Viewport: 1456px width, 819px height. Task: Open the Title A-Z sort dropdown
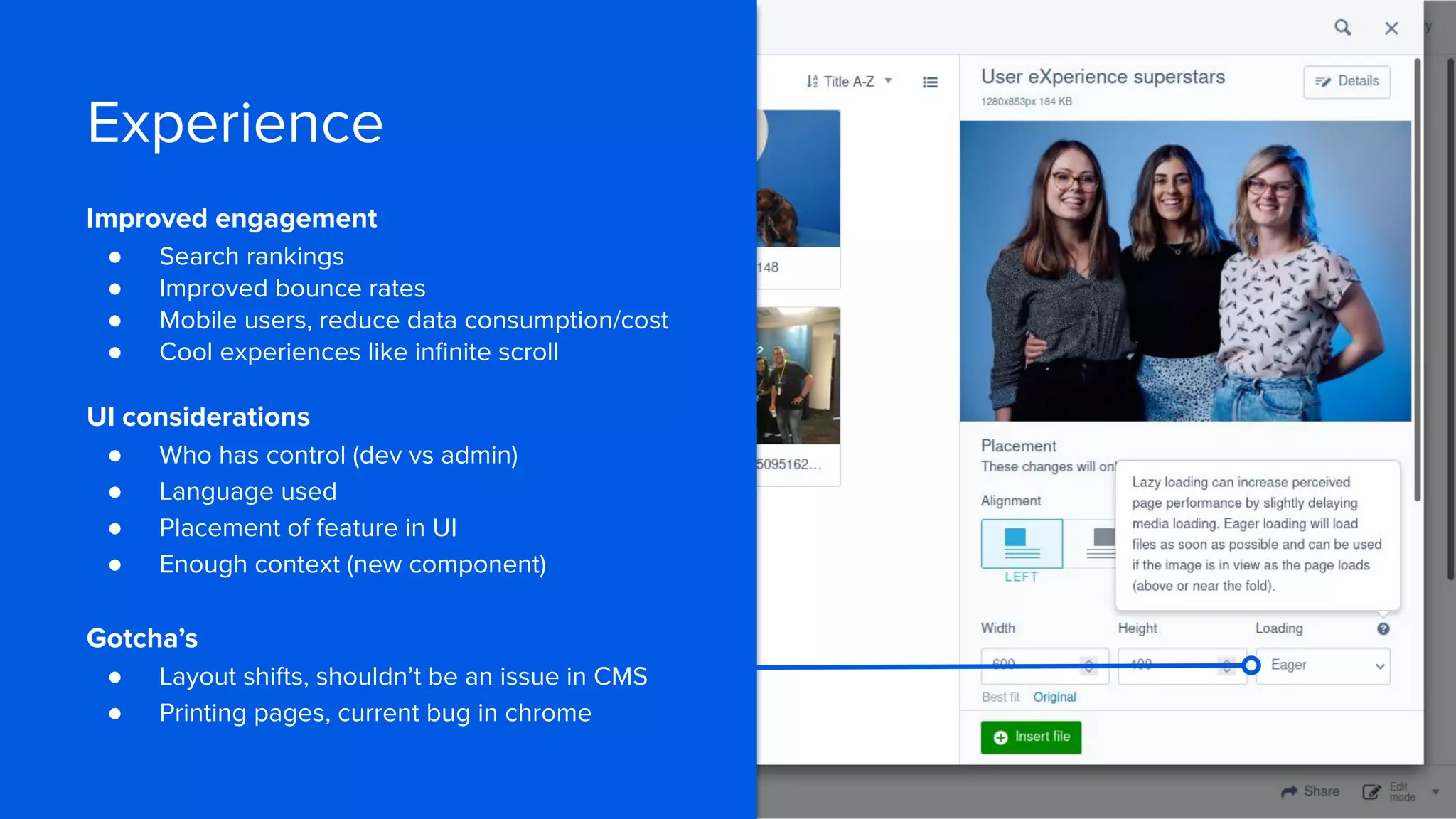tap(849, 82)
